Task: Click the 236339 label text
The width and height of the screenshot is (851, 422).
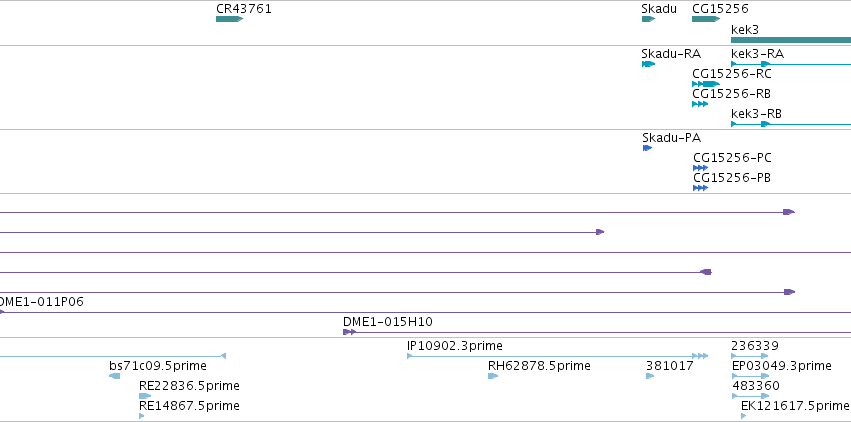Action: [755, 346]
